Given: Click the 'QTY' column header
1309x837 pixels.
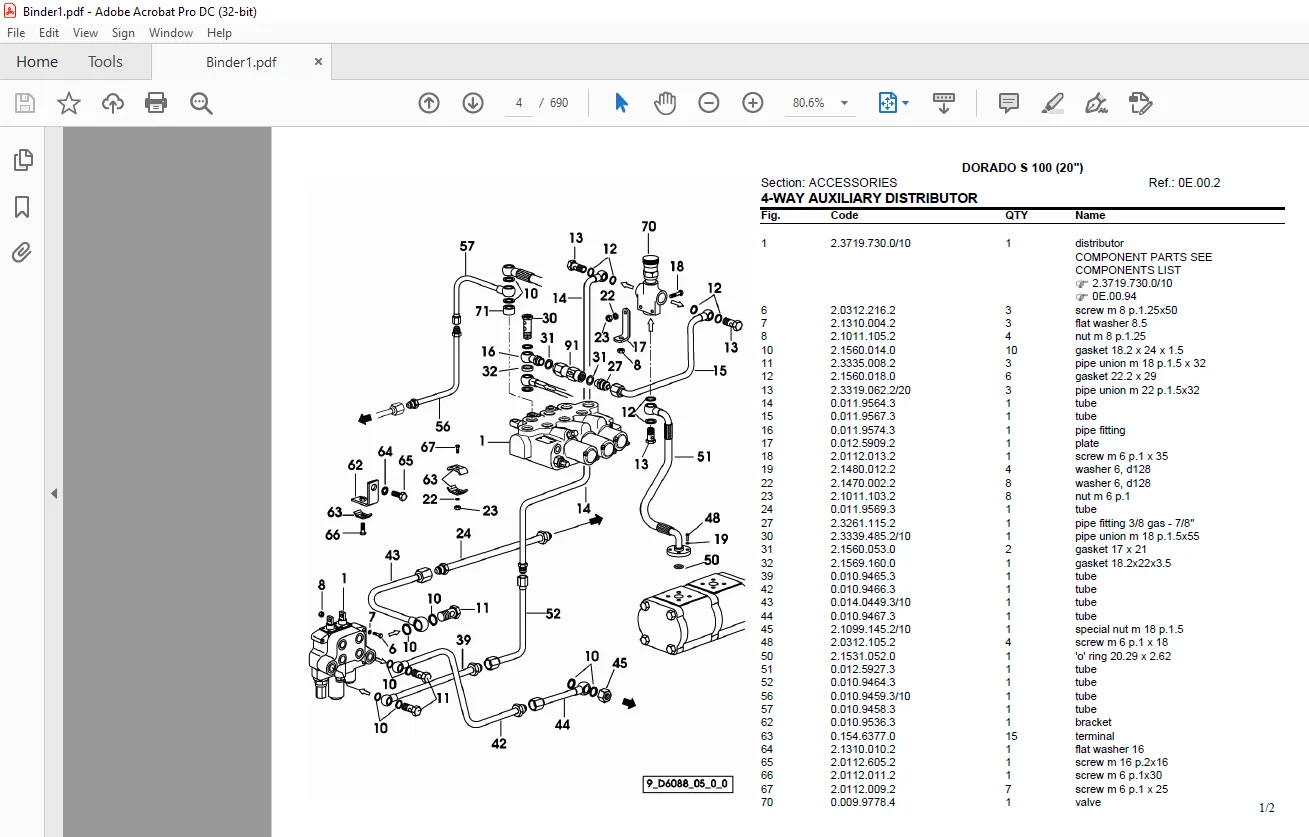Looking at the screenshot, I should [1016, 215].
